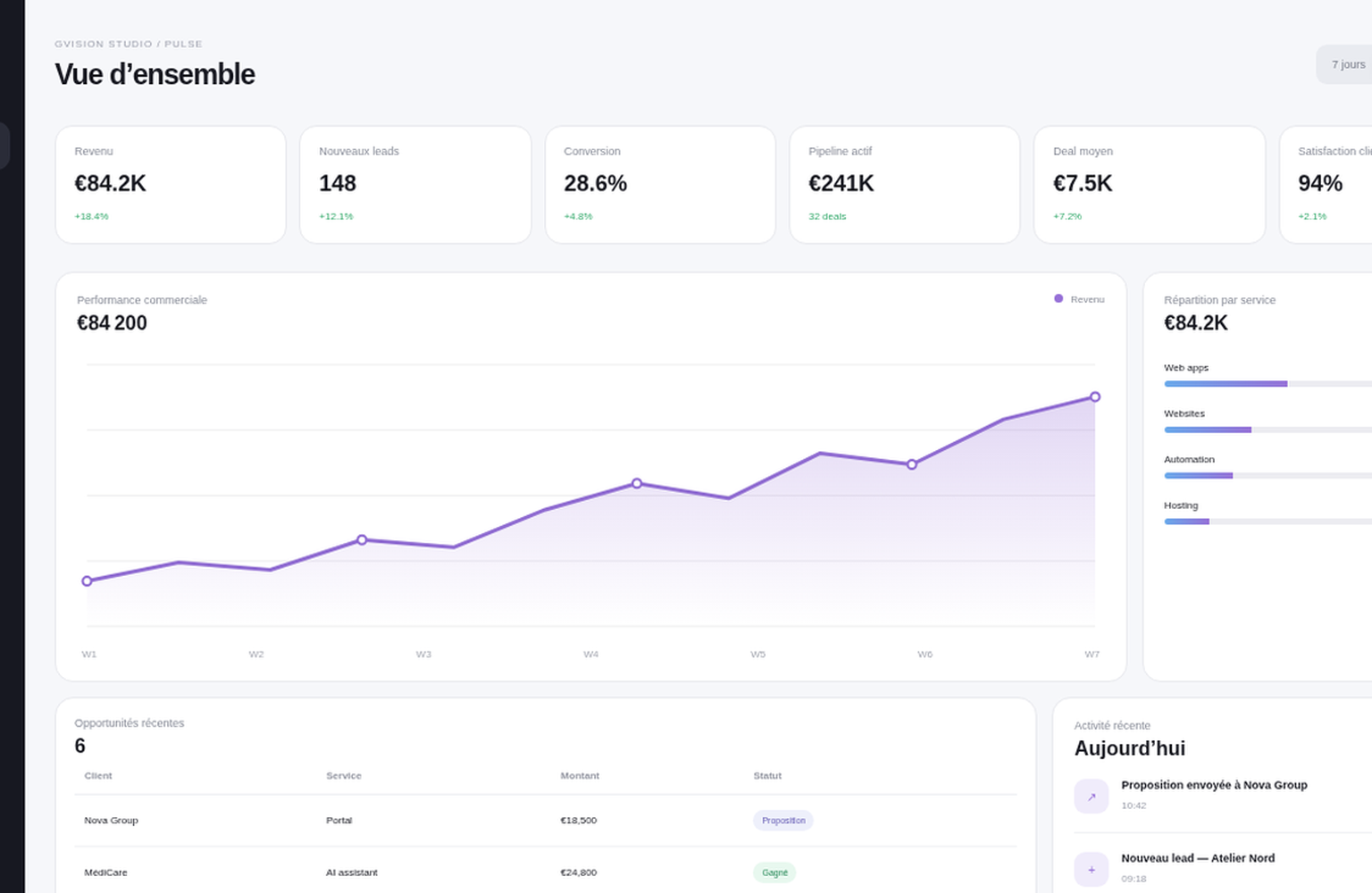The image size is (1372, 893).
Task: Click the Automation progress bar
Action: point(1268,475)
